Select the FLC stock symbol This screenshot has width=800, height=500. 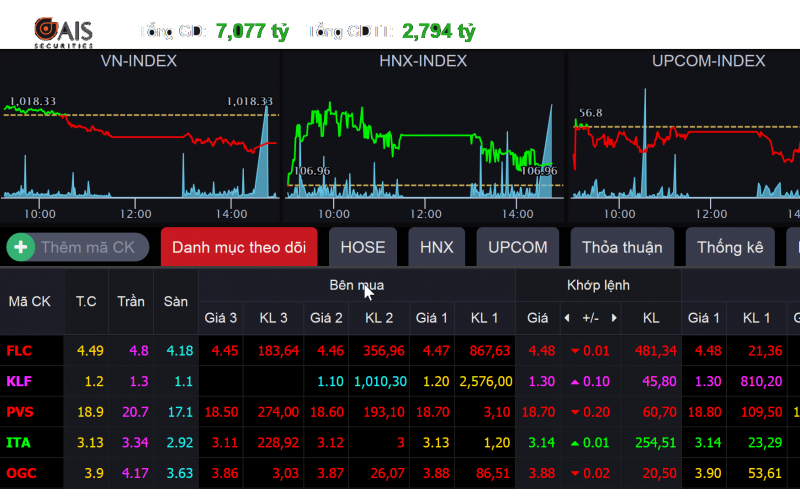click(x=19, y=350)
